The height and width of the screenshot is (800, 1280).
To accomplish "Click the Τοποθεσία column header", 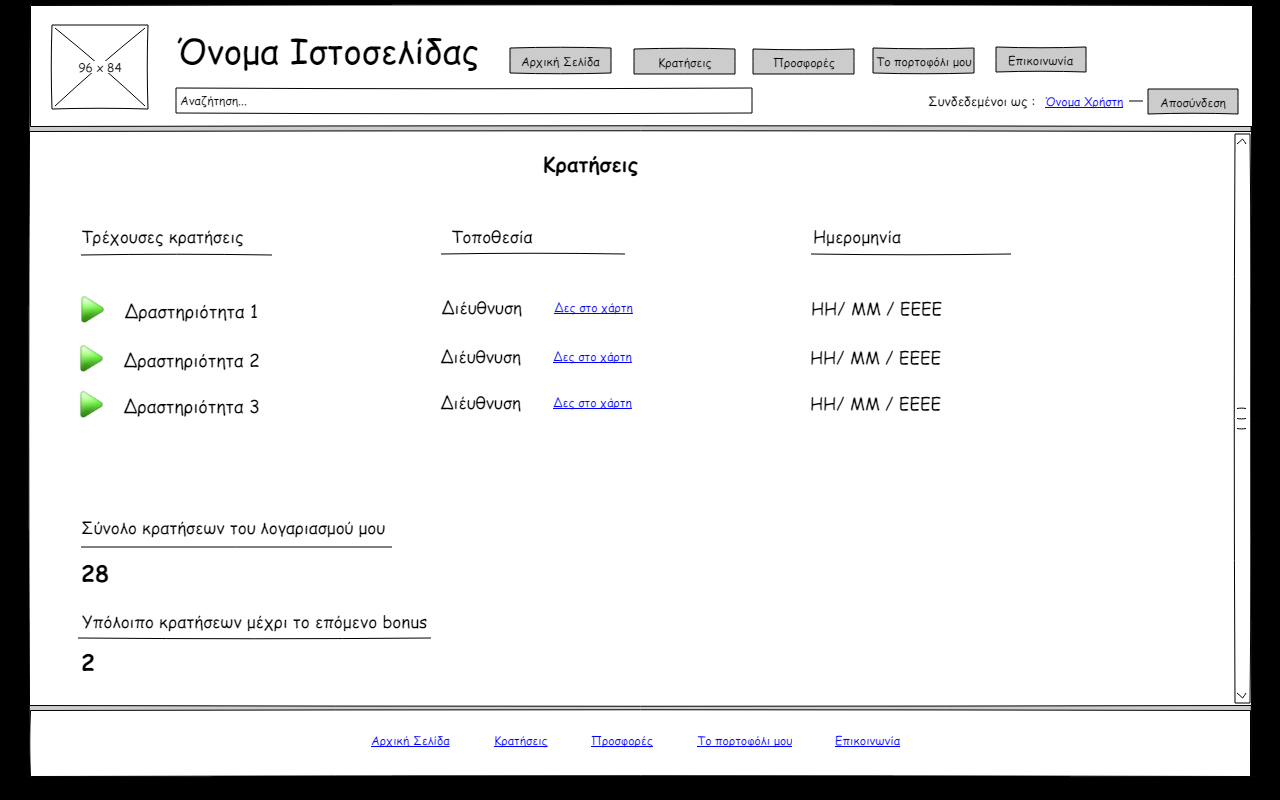I will 492,238.
